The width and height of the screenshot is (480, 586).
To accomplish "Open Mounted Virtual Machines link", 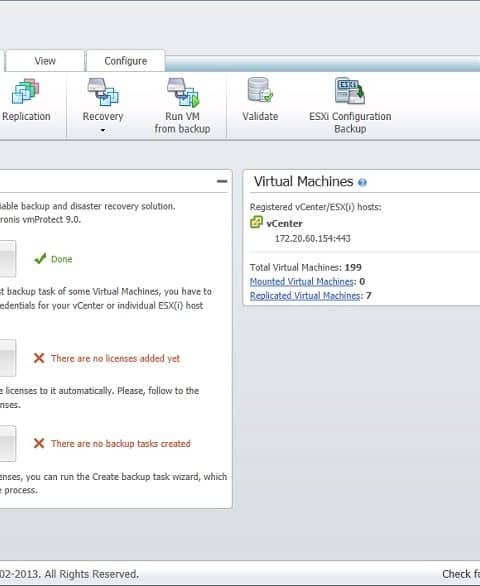I will point(302,281).
